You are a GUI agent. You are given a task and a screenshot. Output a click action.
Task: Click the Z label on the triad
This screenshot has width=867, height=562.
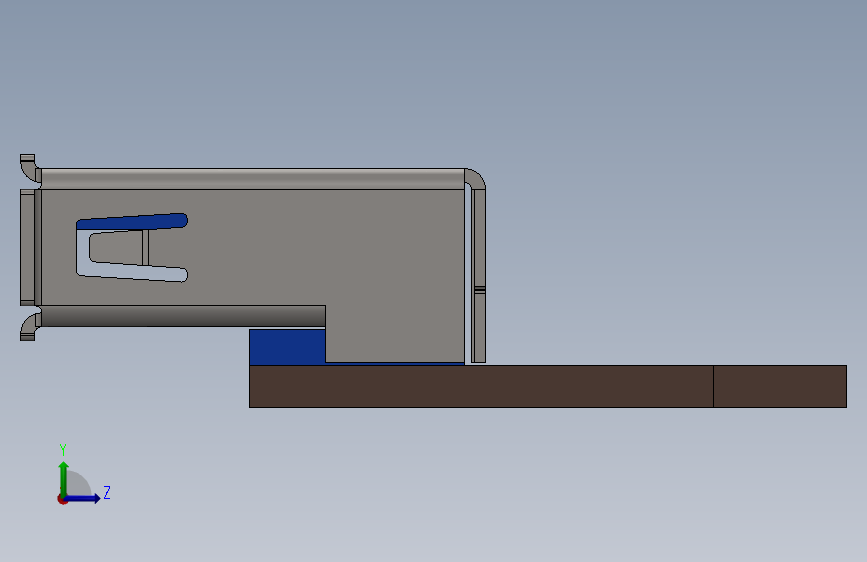(x=107, y=492)
